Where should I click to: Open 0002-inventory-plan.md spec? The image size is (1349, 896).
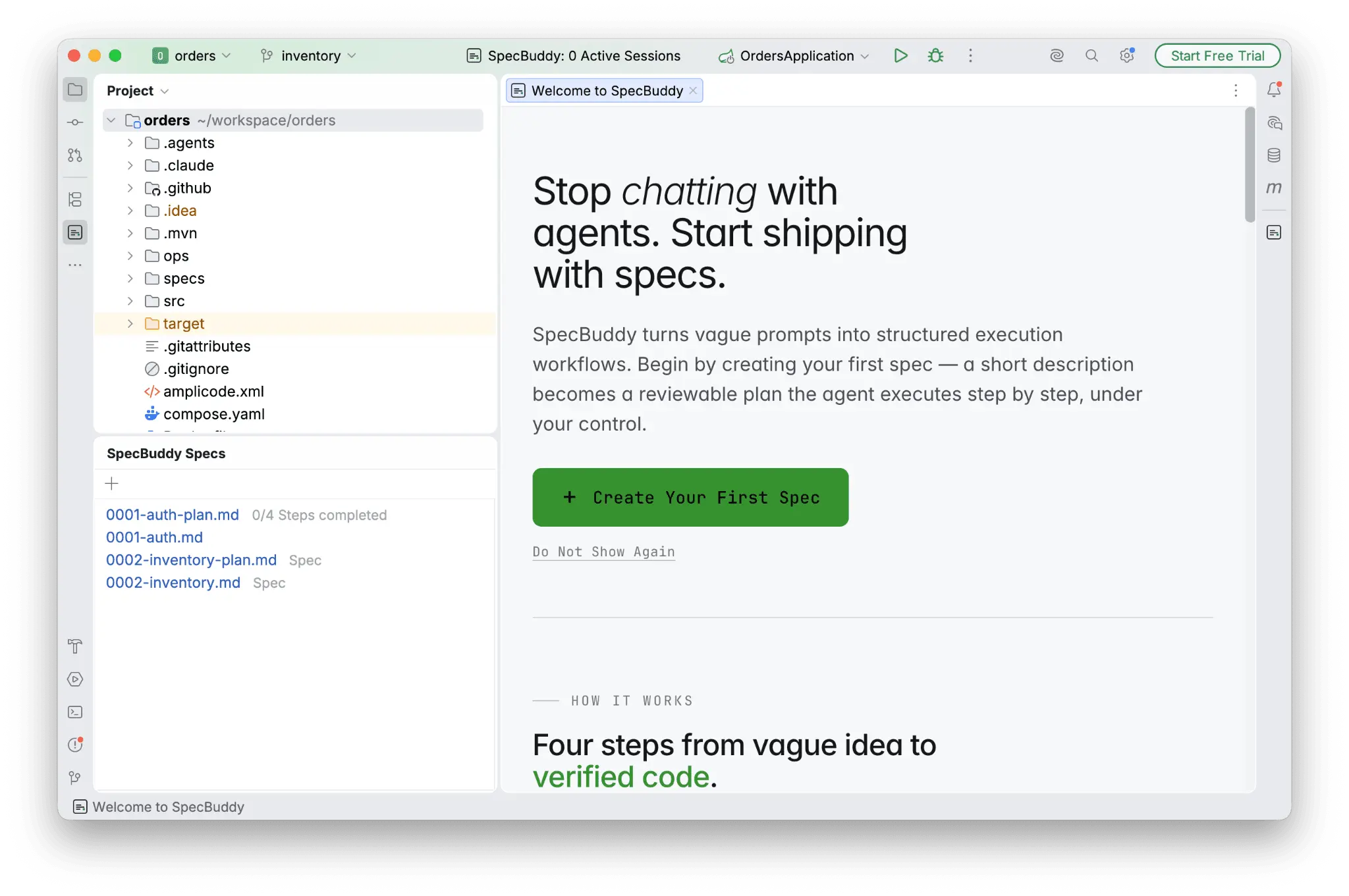point(191,560)
